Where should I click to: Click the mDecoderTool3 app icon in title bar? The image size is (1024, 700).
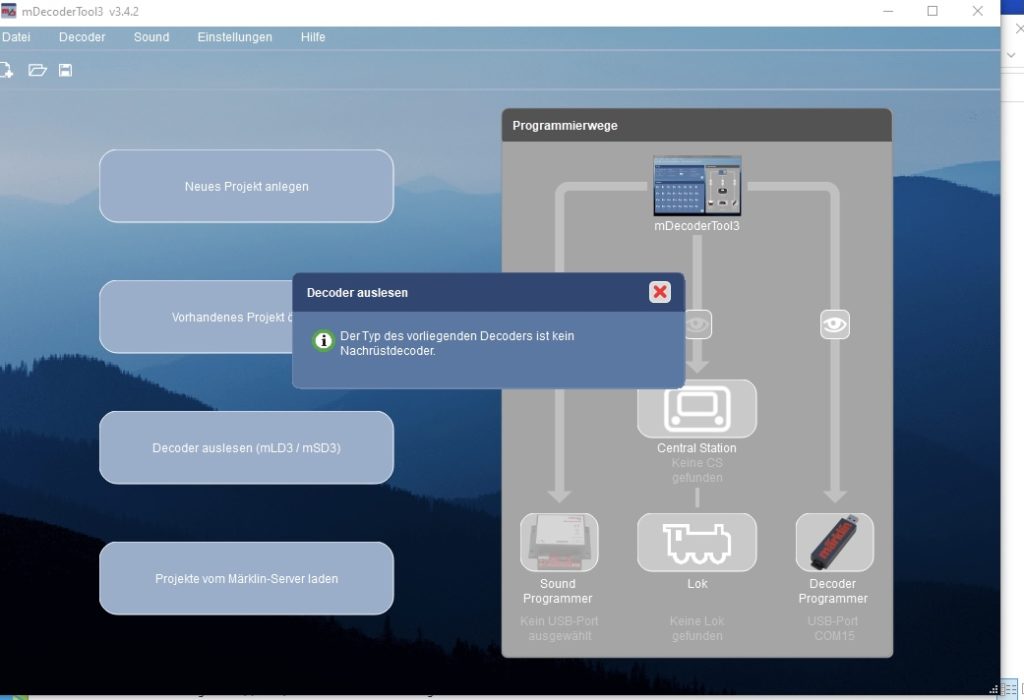pyautogui.click(x=8, y=11)
